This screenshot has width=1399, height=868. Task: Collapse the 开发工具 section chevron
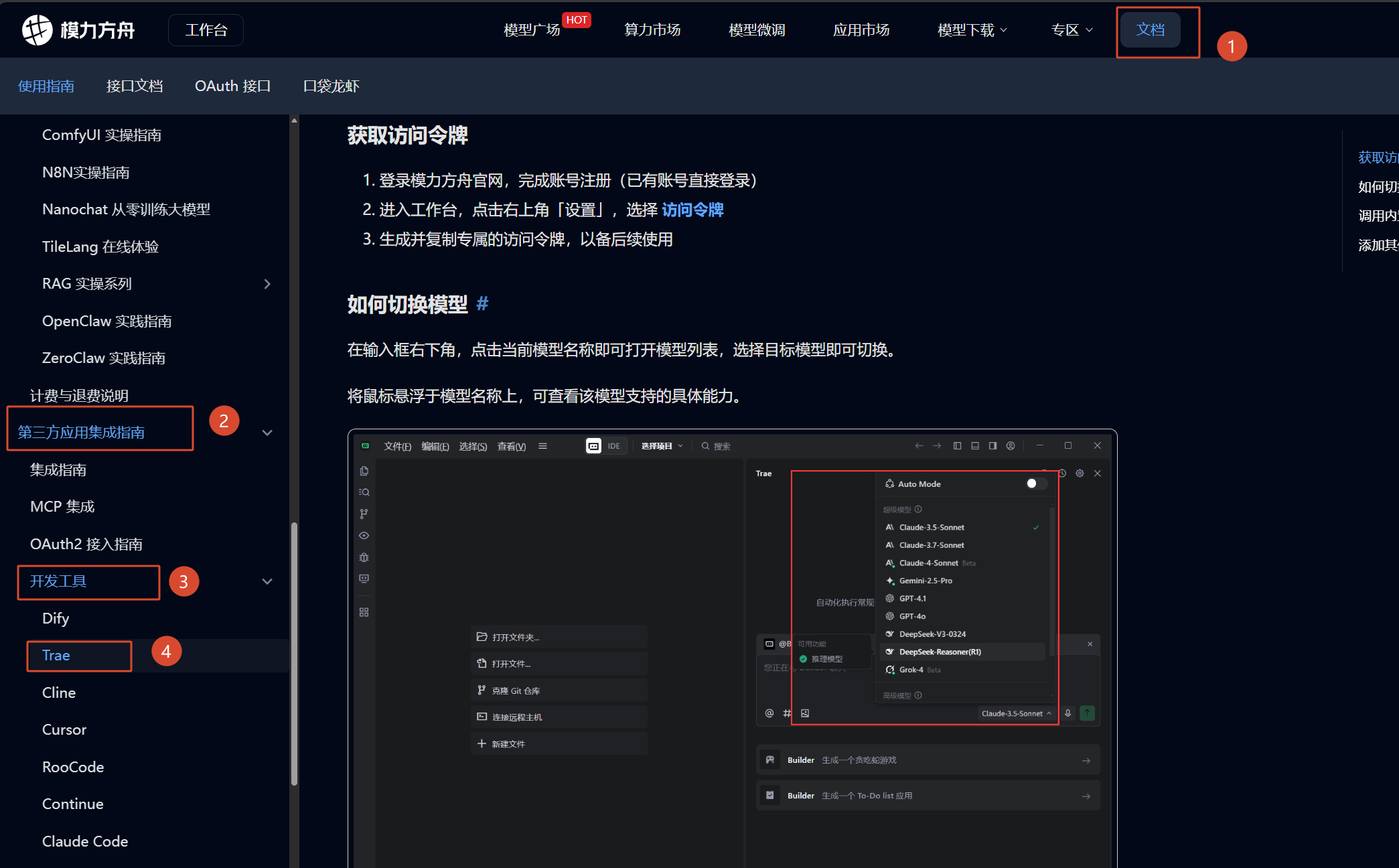pyautogui.click(x=267, y=581)
